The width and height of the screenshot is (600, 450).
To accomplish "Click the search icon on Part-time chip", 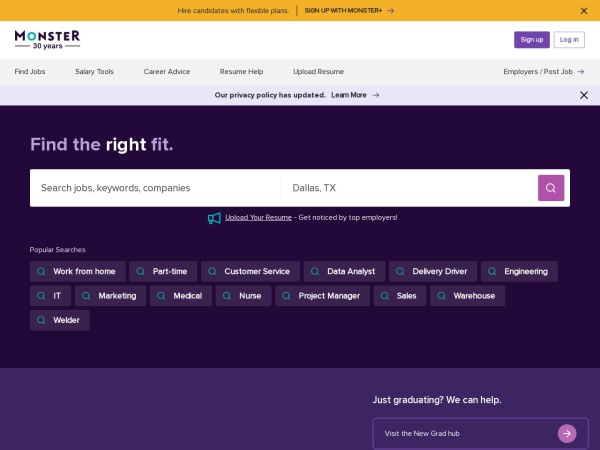I will tap(140, 271).
